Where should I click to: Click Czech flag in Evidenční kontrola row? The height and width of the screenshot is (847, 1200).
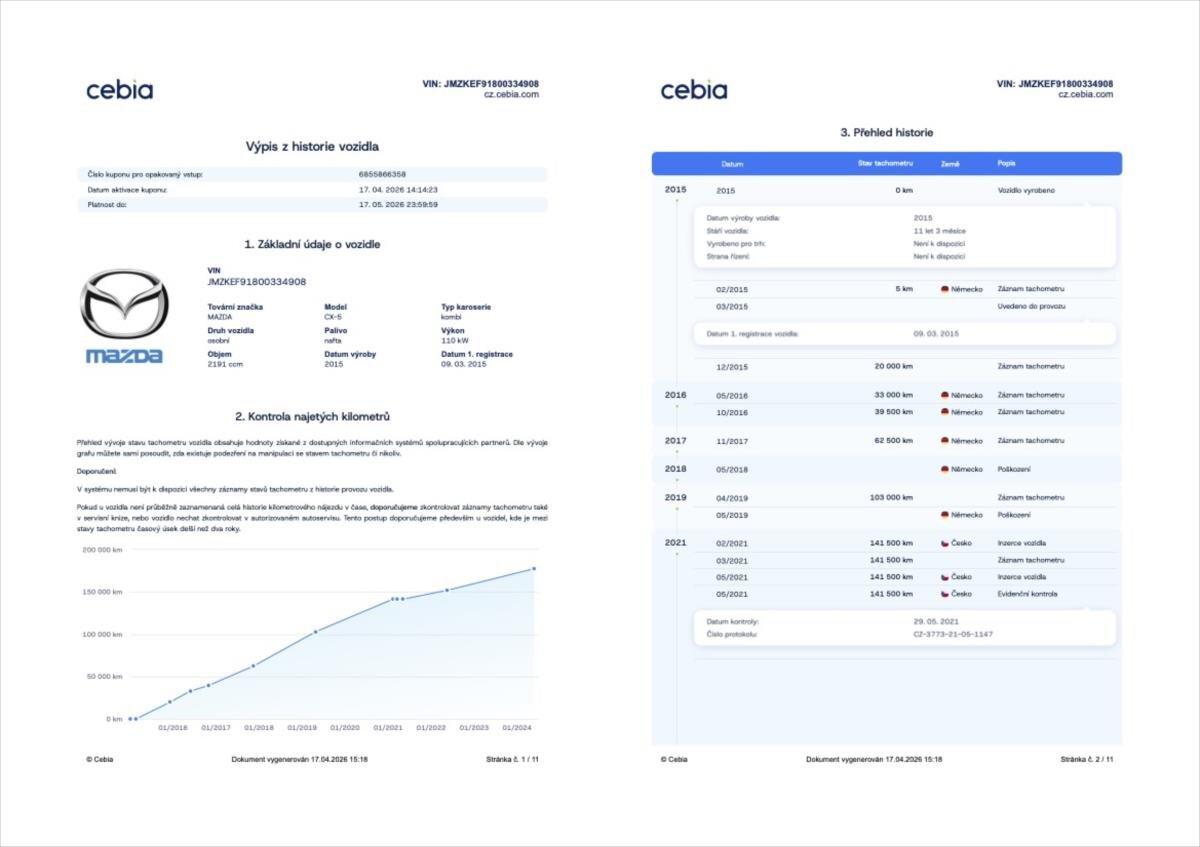944,594
